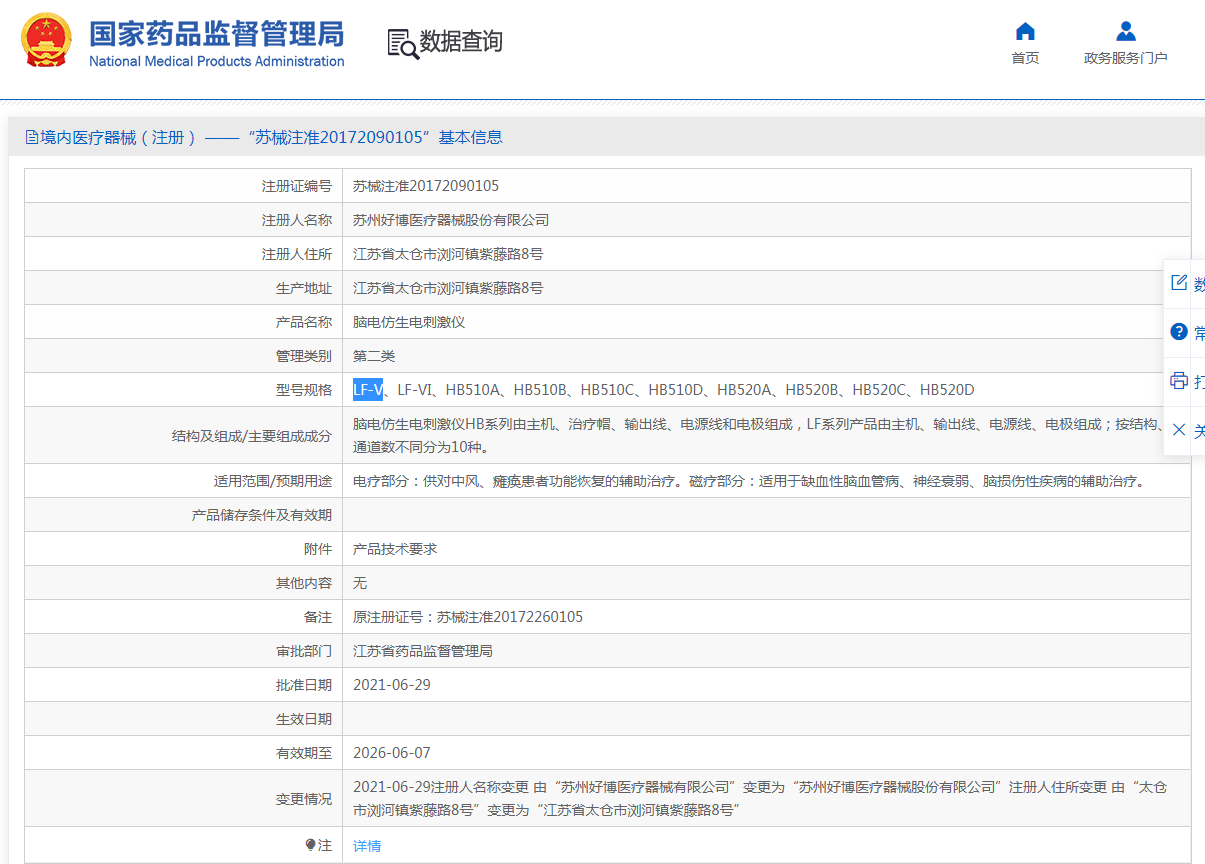Click the 首页 home icon

click(1025, 30)
